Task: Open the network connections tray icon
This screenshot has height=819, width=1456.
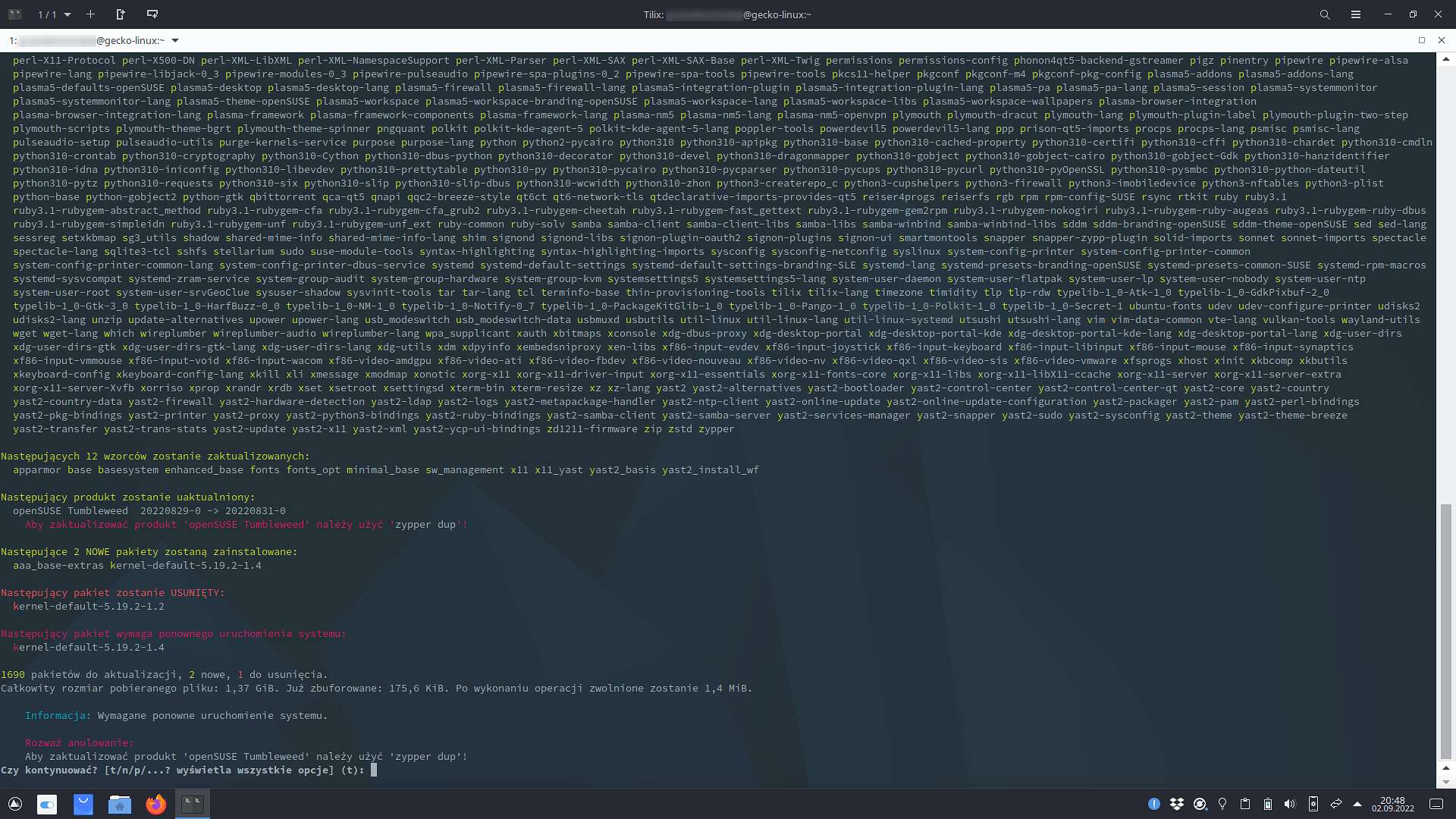Action: (1336, 804)
